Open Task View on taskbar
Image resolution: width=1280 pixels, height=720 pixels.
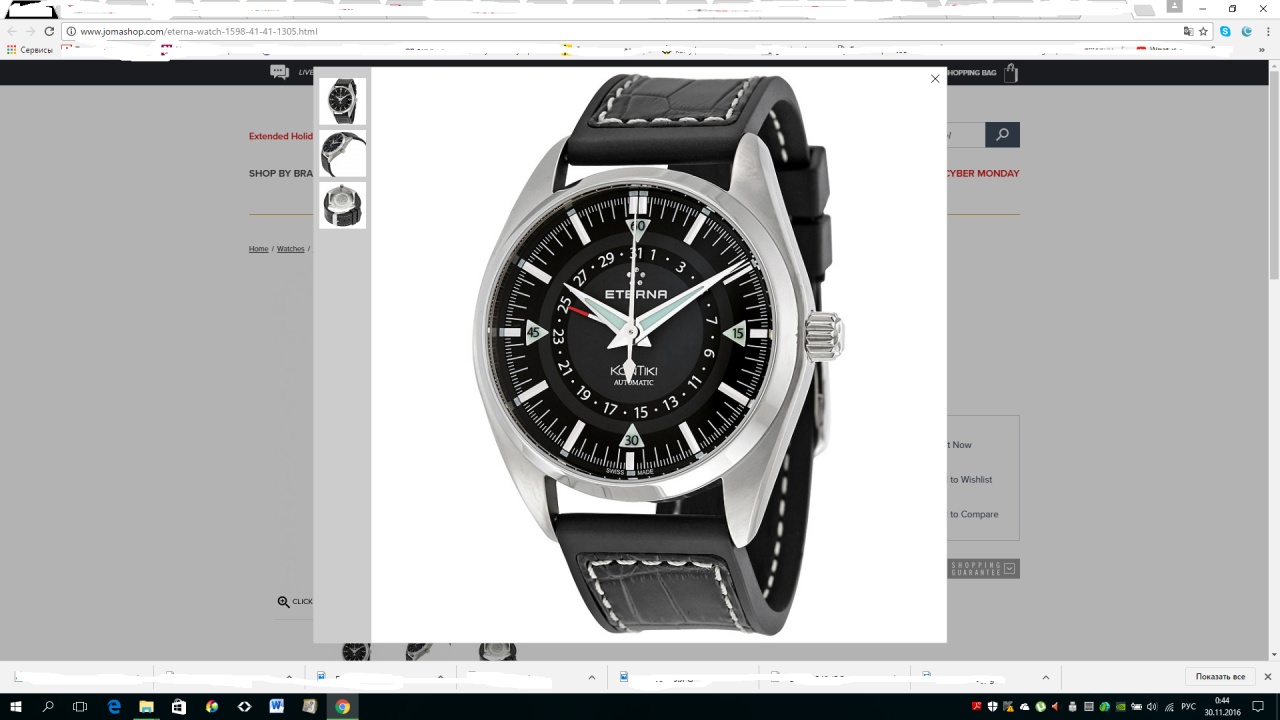tap(80, 706)
